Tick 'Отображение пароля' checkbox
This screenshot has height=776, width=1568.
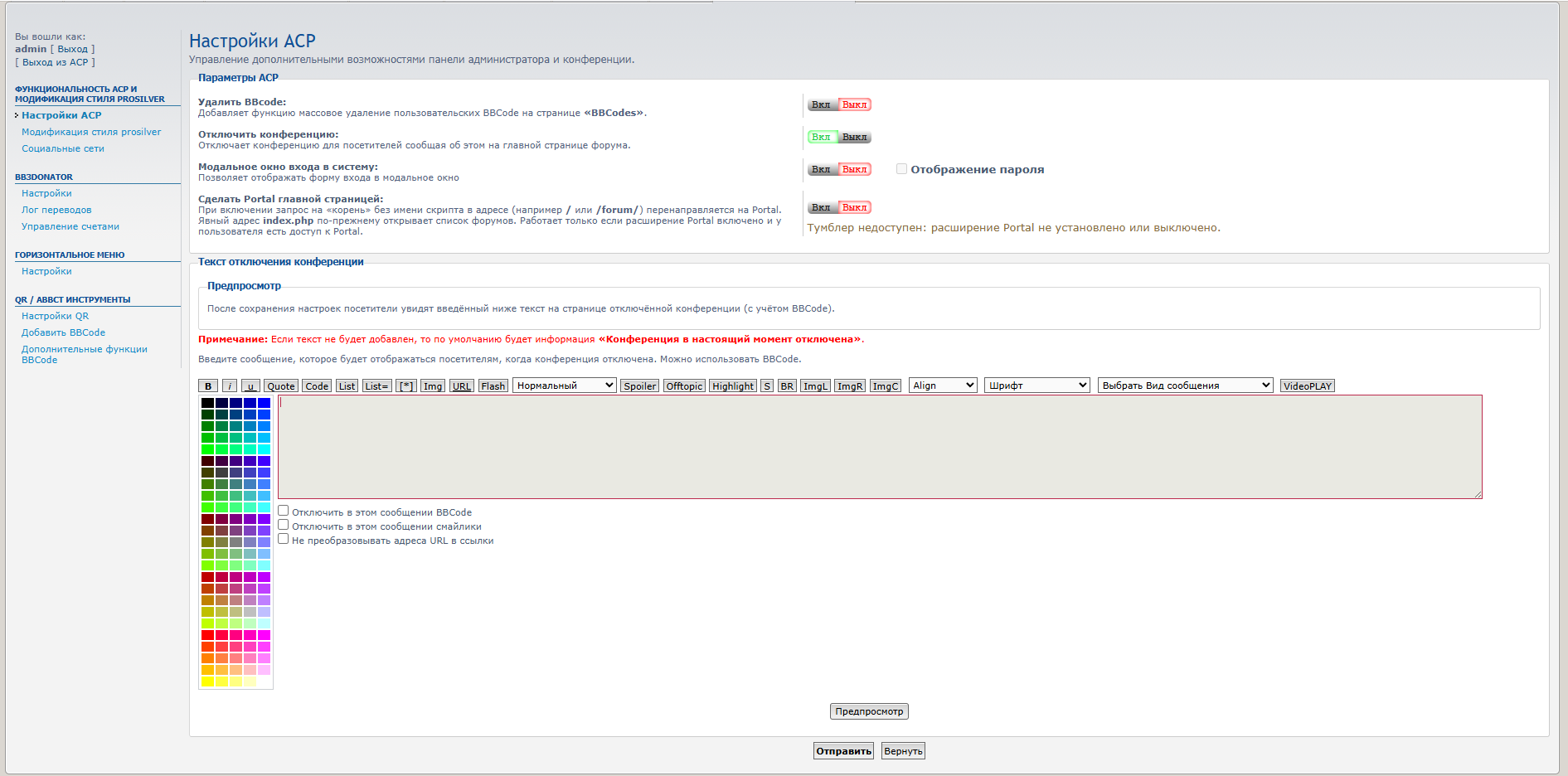pos(901,169)
